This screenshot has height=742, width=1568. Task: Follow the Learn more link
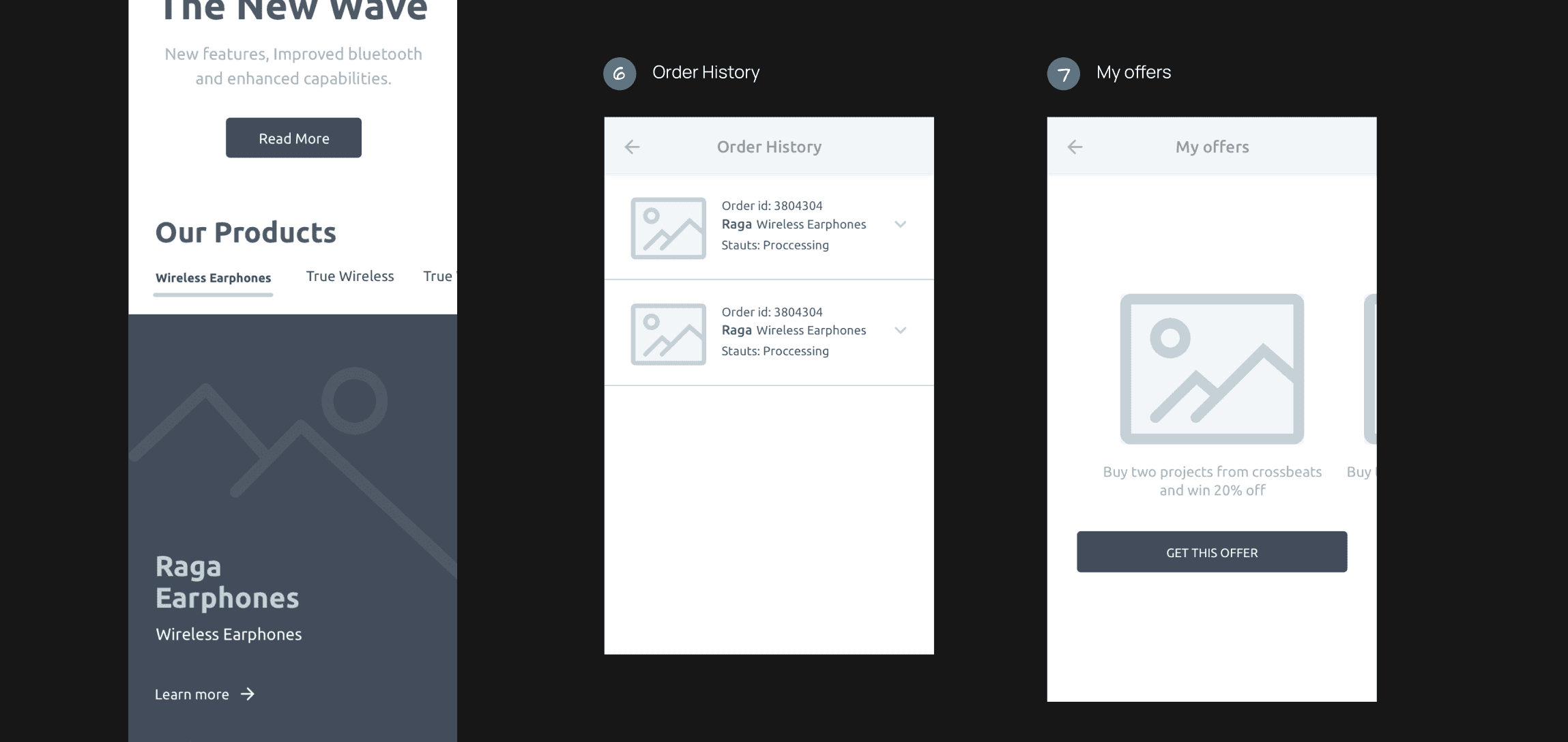coord(192,694)
